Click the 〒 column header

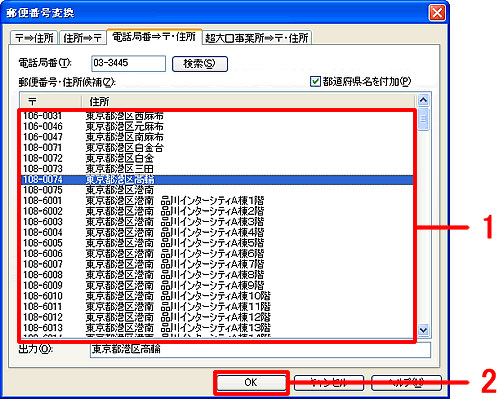coord(51,101)
